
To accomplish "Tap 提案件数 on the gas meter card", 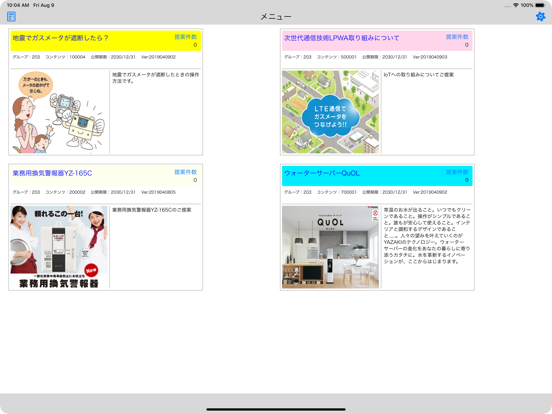I will click(x=186, y=37).
